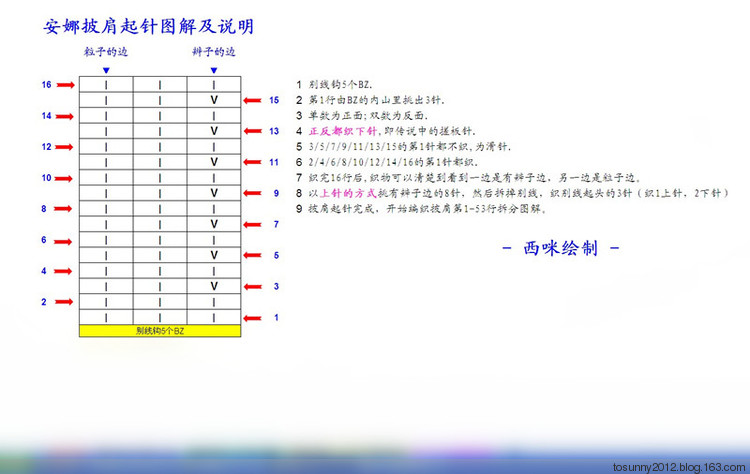Select row number 16 label
The image size is (750, 474).
[46, 85]
